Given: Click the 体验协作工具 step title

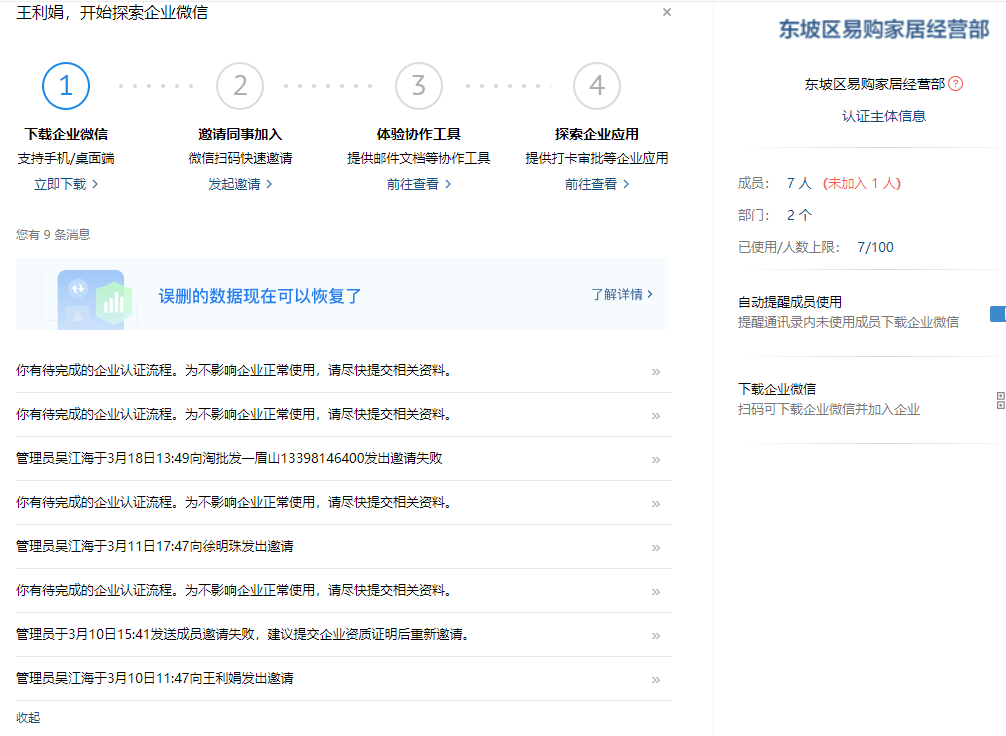Looking at the screenshot, I should 419,134.
